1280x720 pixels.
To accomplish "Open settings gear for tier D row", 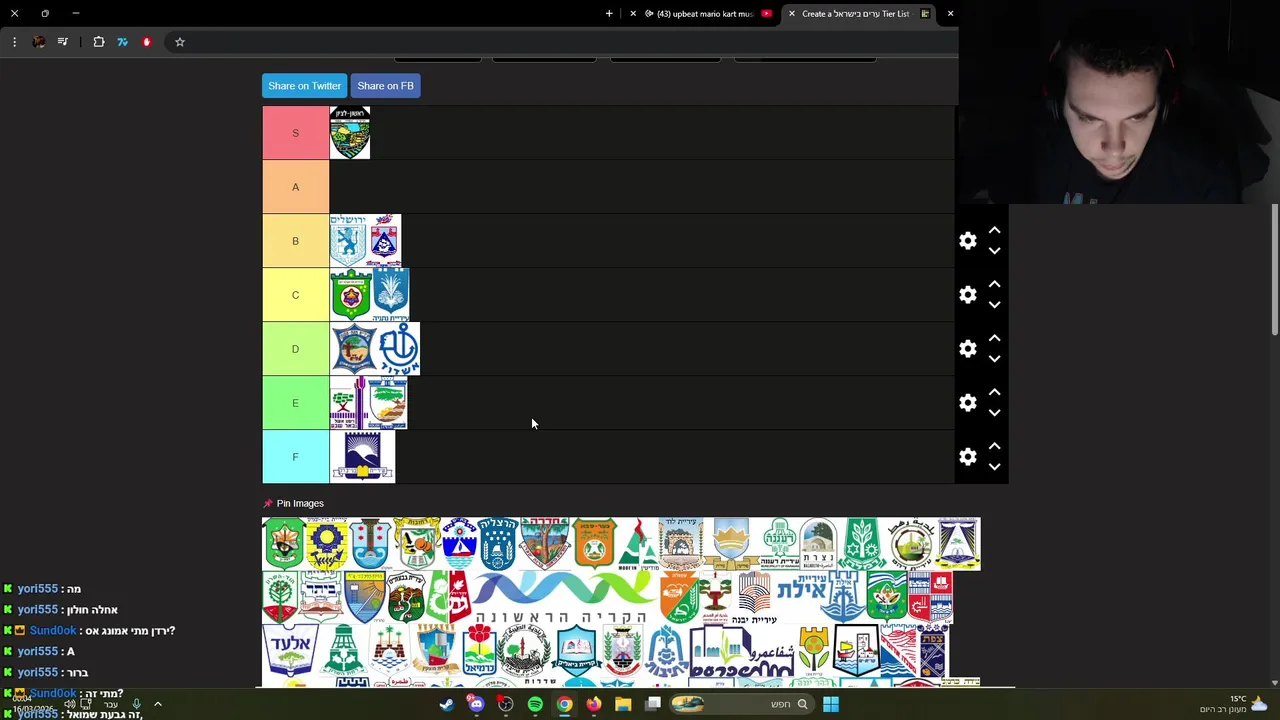I will click(968, 349).
